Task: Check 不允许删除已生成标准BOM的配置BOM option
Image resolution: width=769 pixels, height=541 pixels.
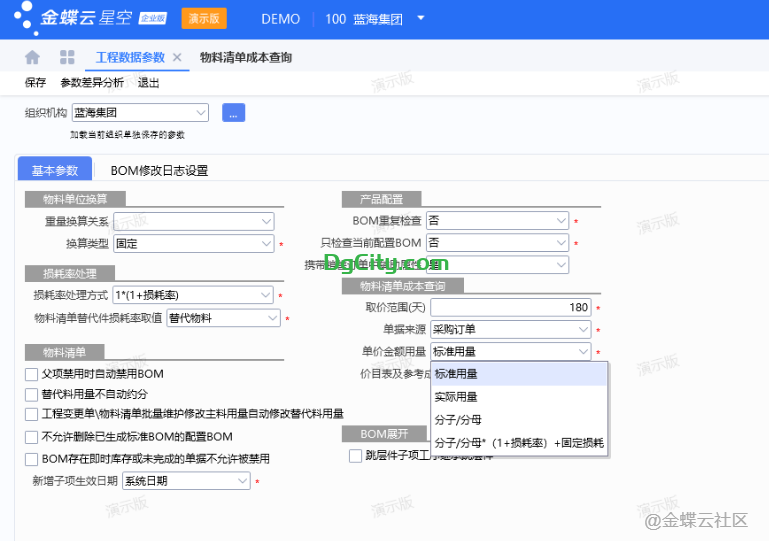Action: [x=31, y=437]
